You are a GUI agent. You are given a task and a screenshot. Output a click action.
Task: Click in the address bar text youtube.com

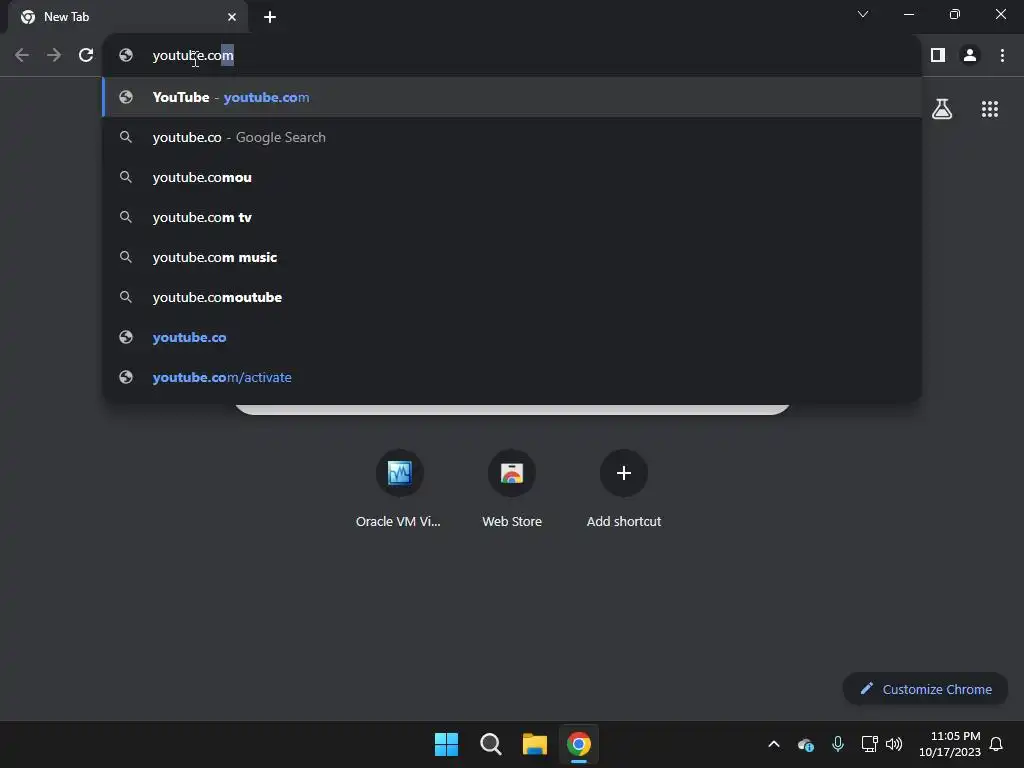click(x=193, y=56)
